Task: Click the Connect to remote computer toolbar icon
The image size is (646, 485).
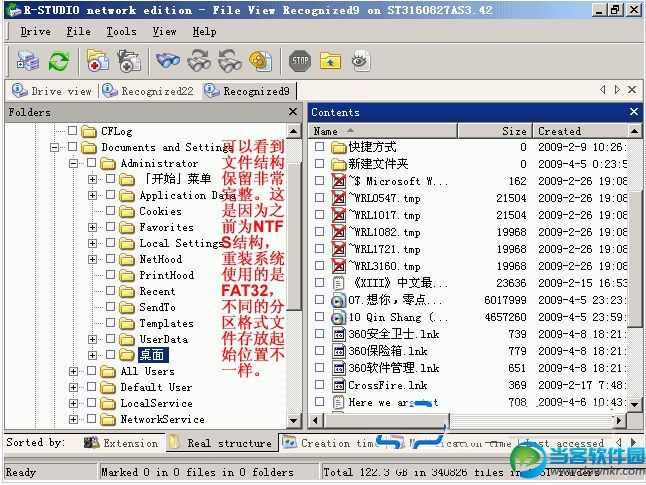Action: click(28, 61)
